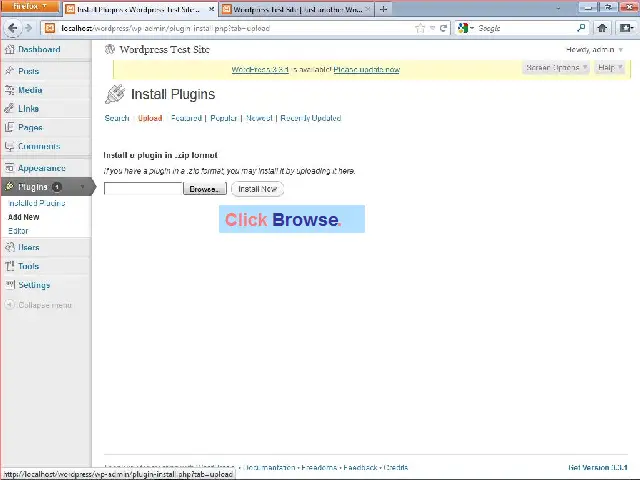Click the Comments bubble icon
The height and width of the screenshot is (480, 640).
(x=9, y=146)
